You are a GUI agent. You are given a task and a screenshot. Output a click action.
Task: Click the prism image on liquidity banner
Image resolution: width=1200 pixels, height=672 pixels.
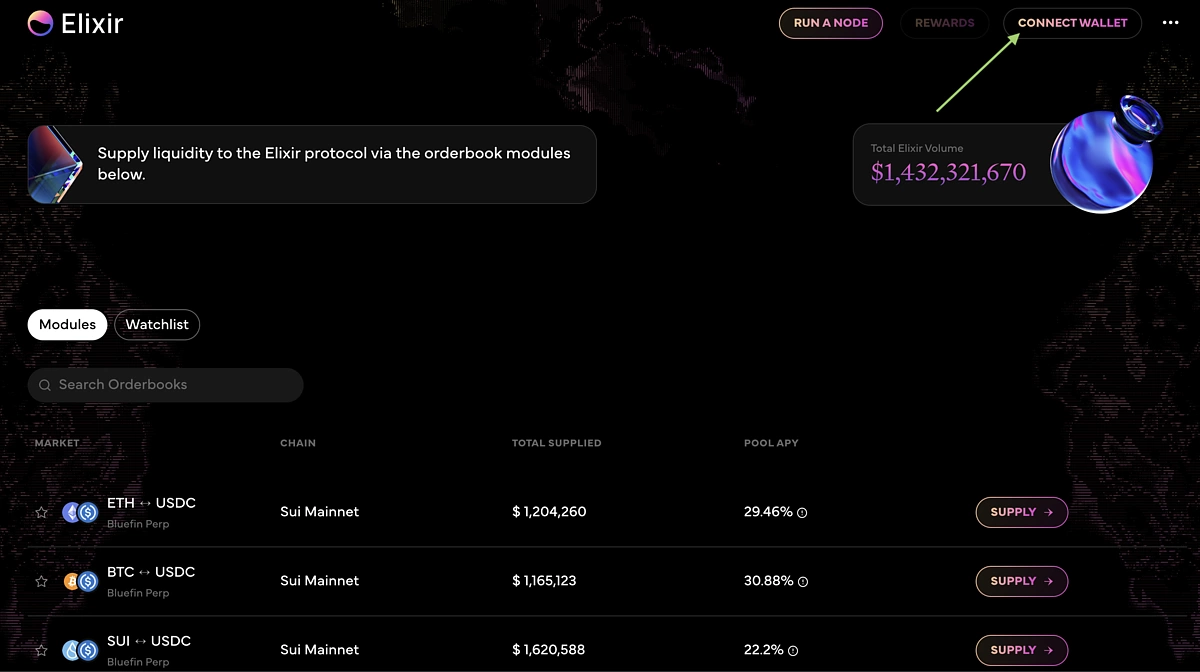[55, 165]
